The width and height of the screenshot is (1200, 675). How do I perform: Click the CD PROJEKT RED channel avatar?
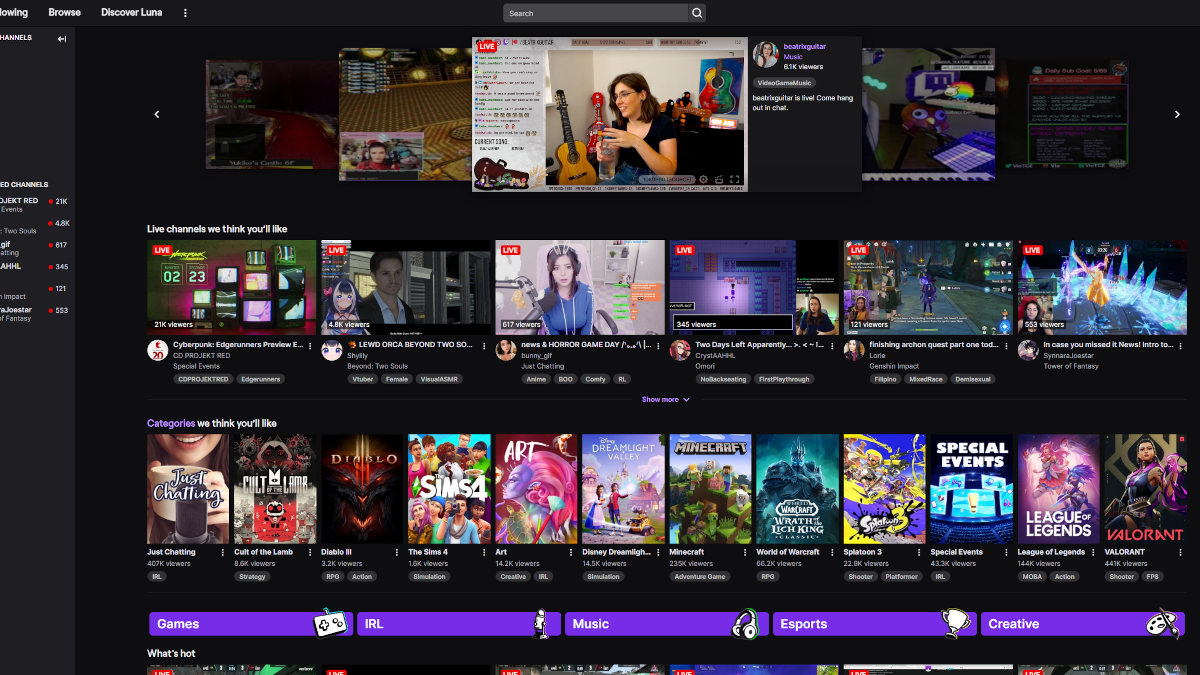point(157,350)
